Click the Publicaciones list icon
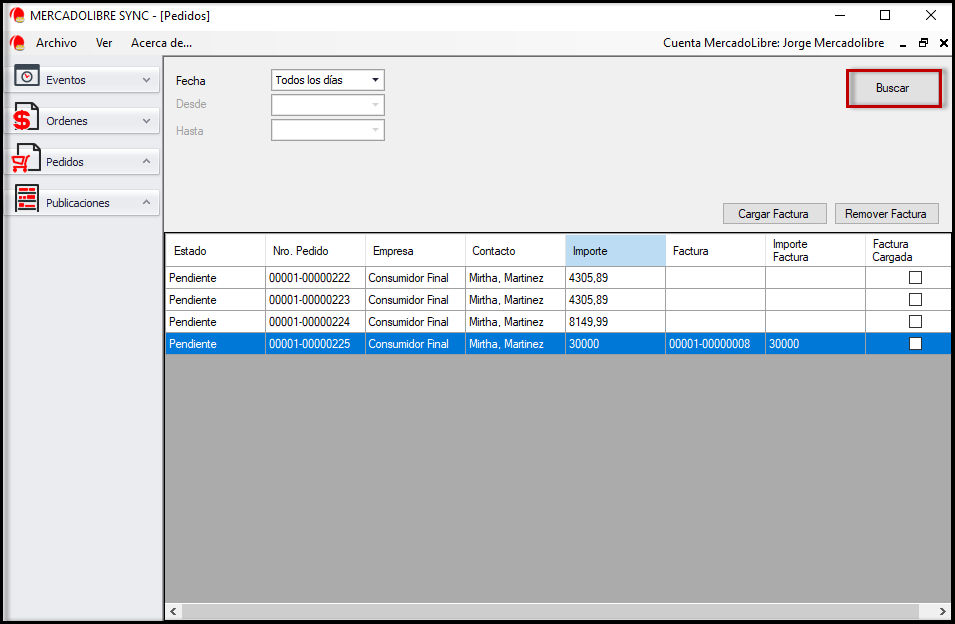The width and height of the screenshot is (955, 624). (x=26, y=199)
